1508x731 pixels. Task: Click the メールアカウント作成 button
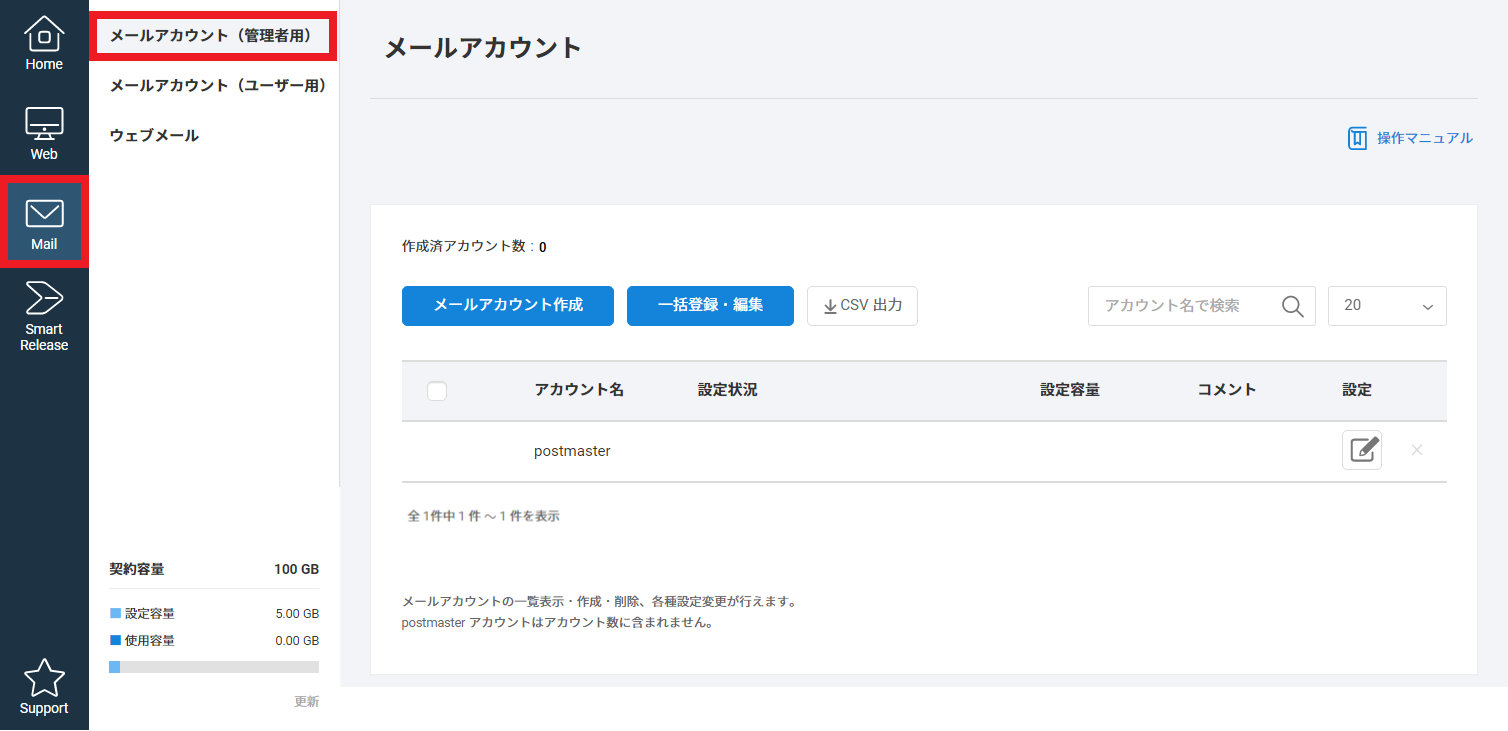507,306
